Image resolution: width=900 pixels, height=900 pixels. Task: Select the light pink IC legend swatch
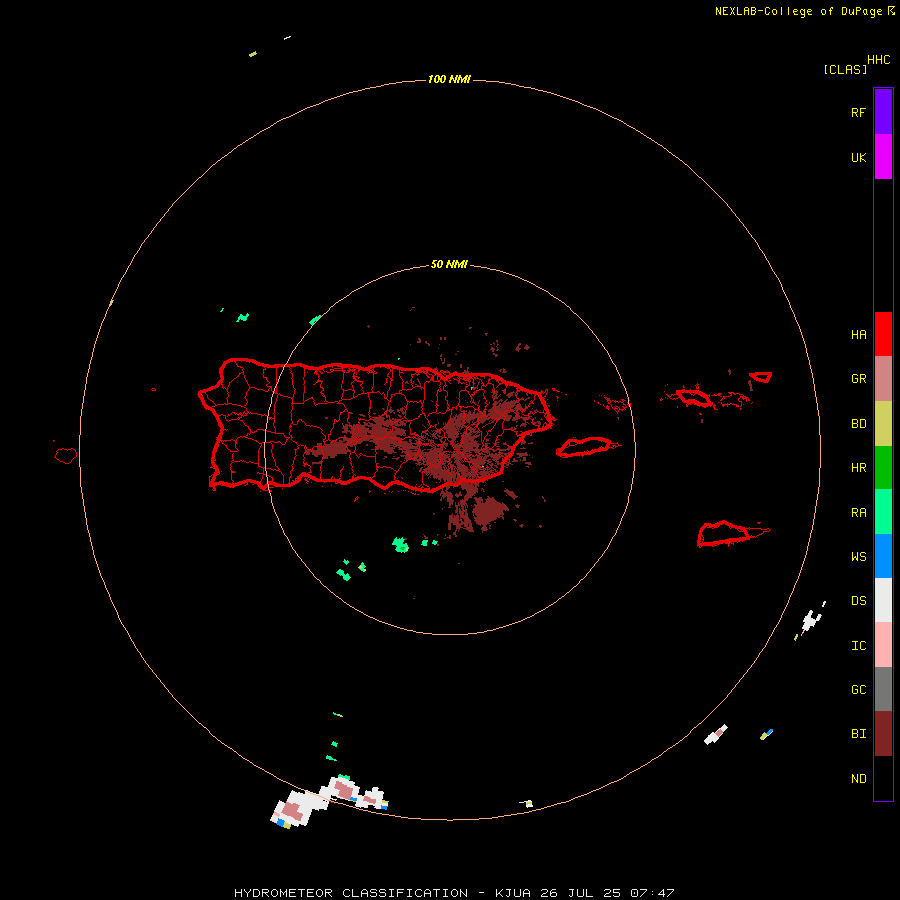883,645
